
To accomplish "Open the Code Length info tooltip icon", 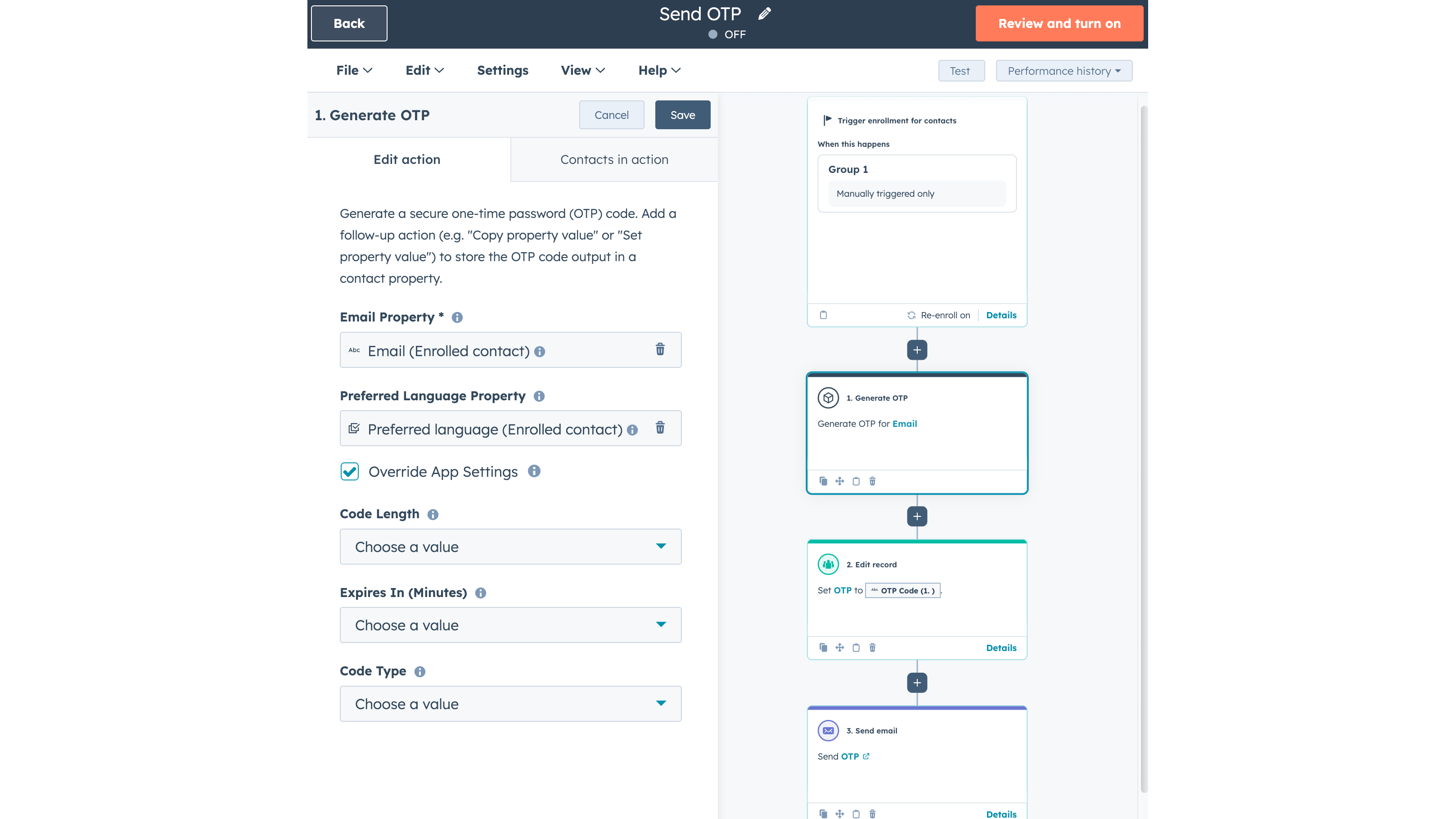I will point(433,514).
